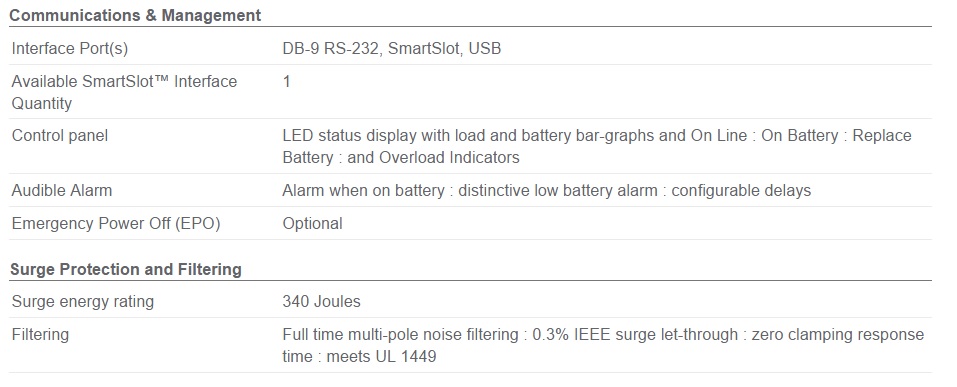Click Emergency Power Off (EPO) label
Screen dimensions: 957x387
116,223
